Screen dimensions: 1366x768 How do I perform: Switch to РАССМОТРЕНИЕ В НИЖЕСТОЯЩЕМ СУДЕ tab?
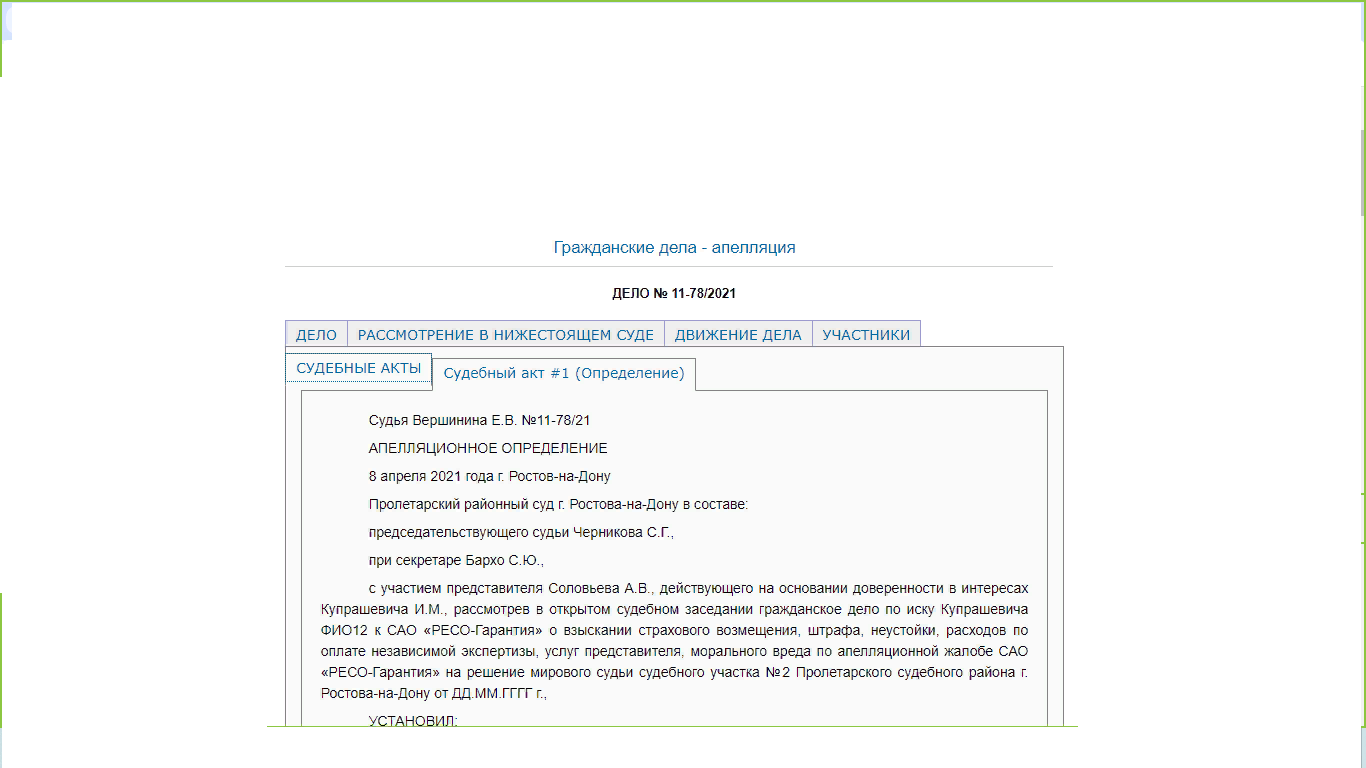point(505,335)
